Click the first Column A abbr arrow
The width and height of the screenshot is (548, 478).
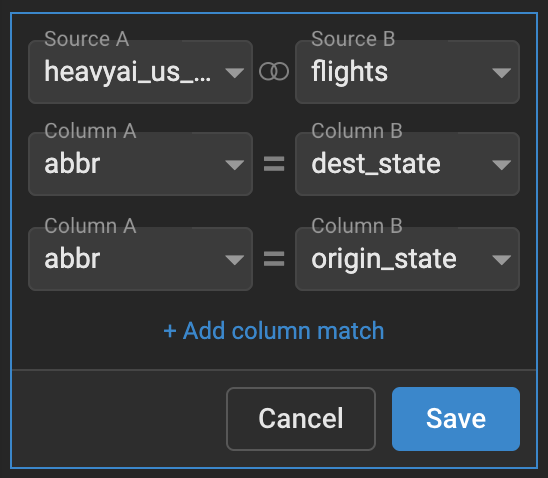tap(235, 165)
